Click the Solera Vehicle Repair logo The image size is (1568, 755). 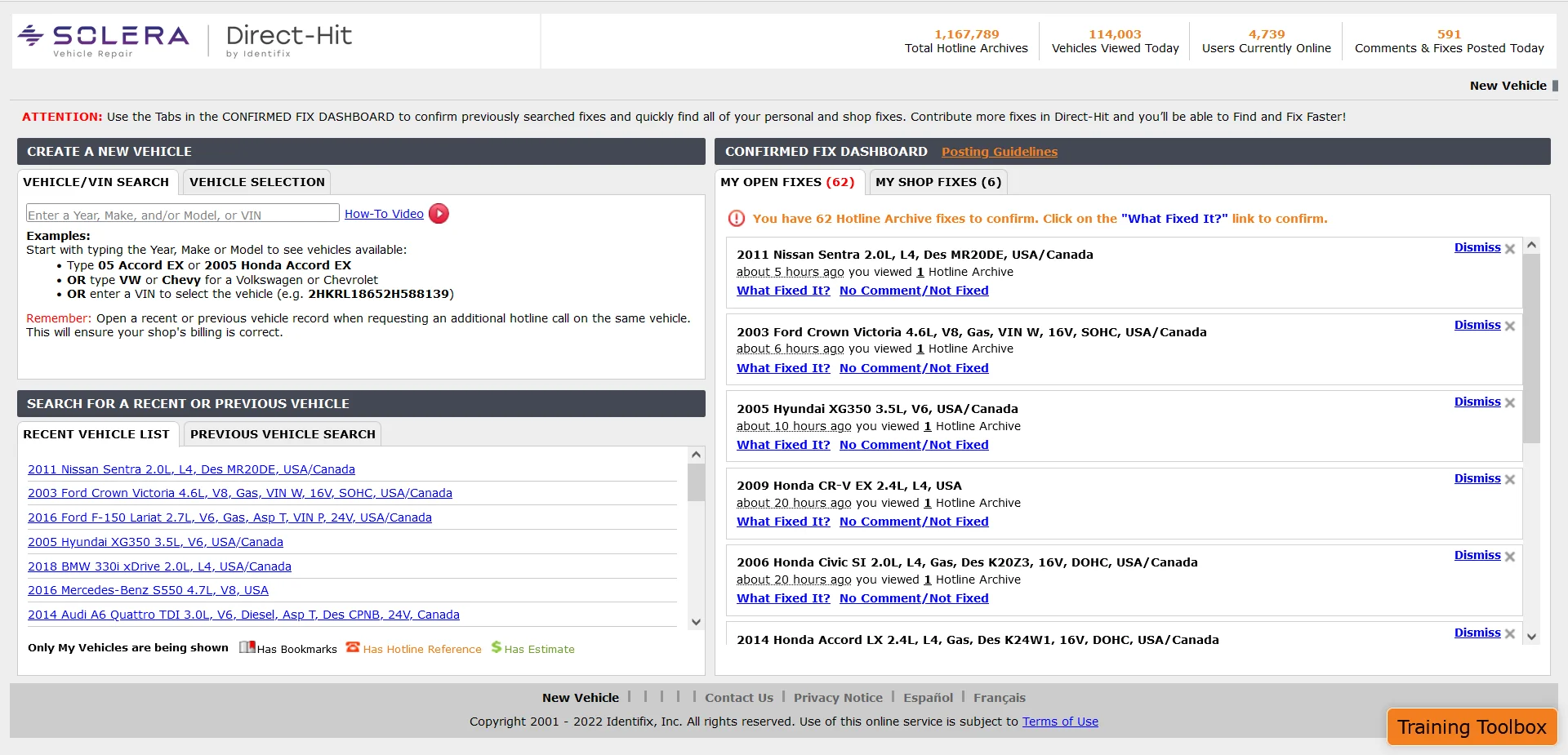click(x=105, y=41)
